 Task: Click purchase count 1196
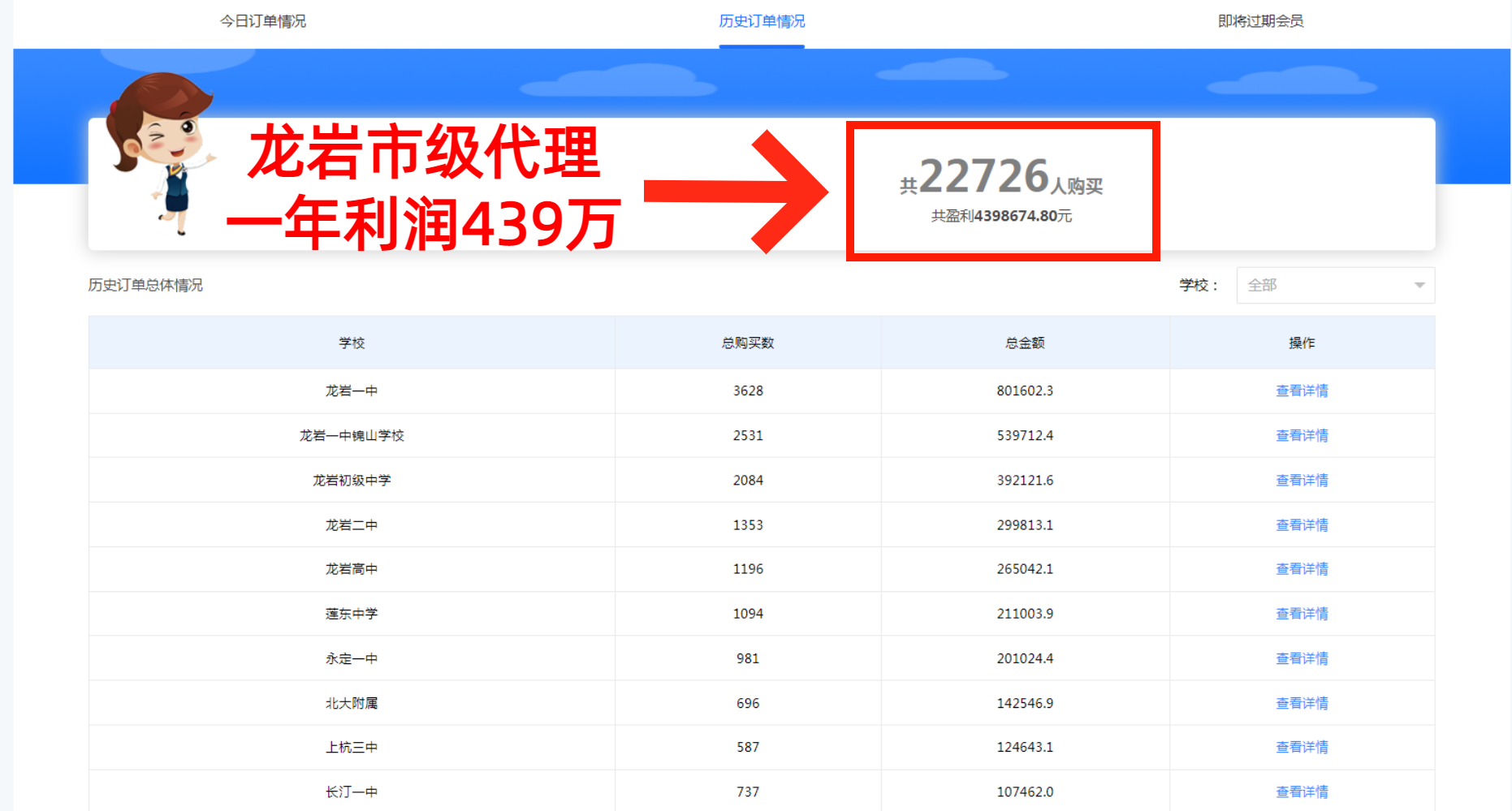tap(748, 568)
